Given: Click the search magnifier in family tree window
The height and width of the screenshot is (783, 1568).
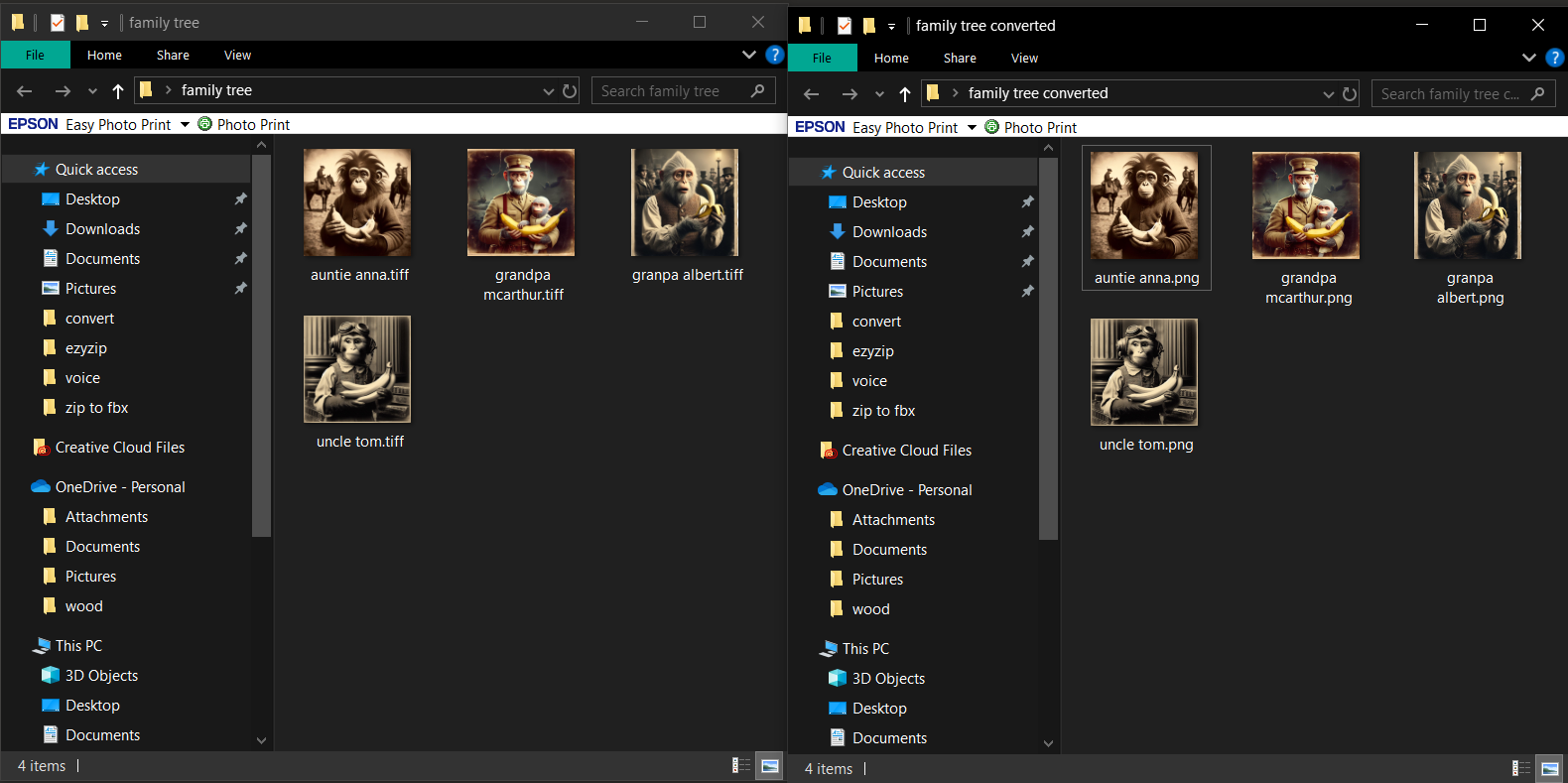Looking at the screenshot, I should point(758,90).
